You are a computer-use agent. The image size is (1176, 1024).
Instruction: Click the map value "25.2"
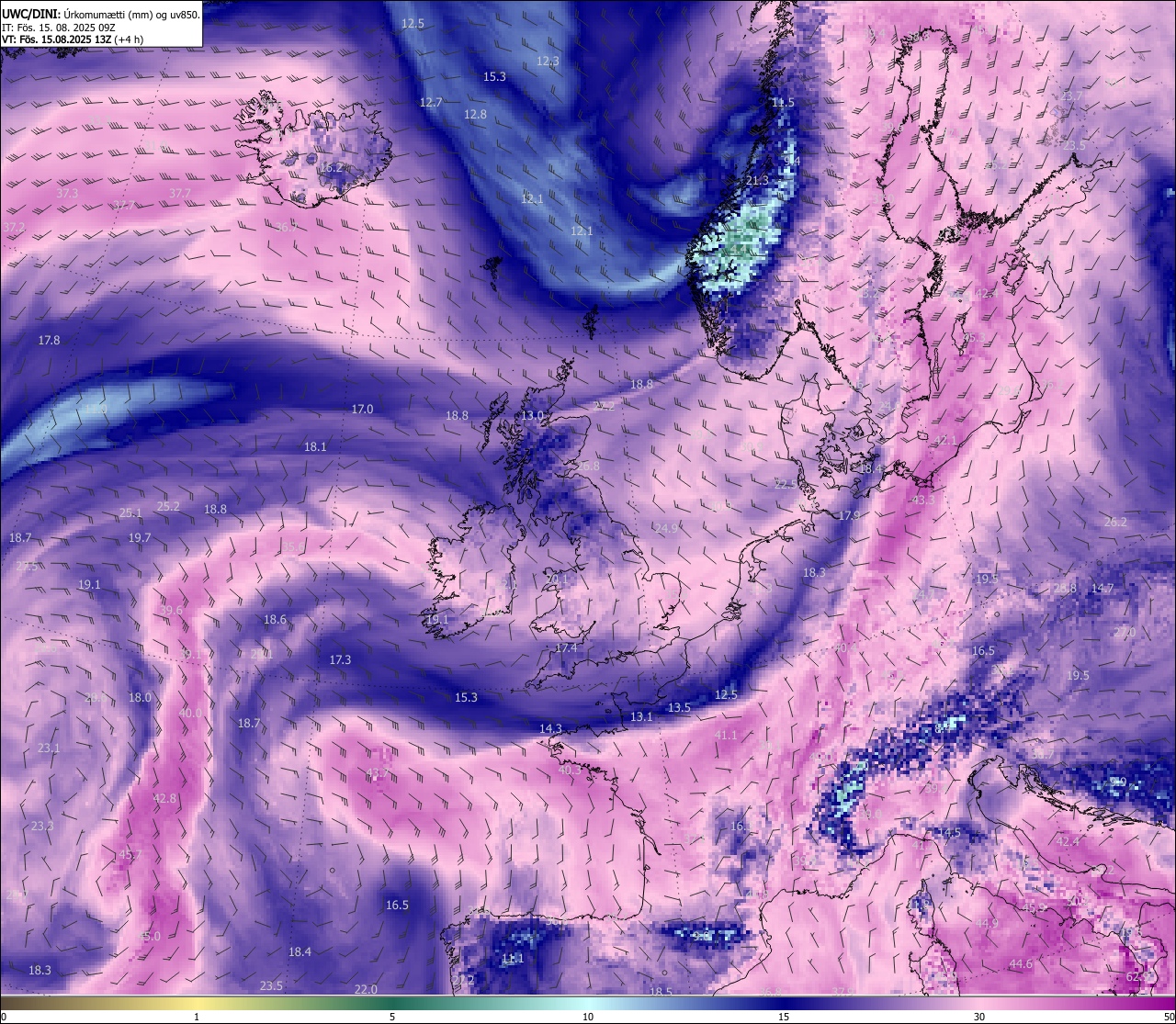tap(168, 506)
